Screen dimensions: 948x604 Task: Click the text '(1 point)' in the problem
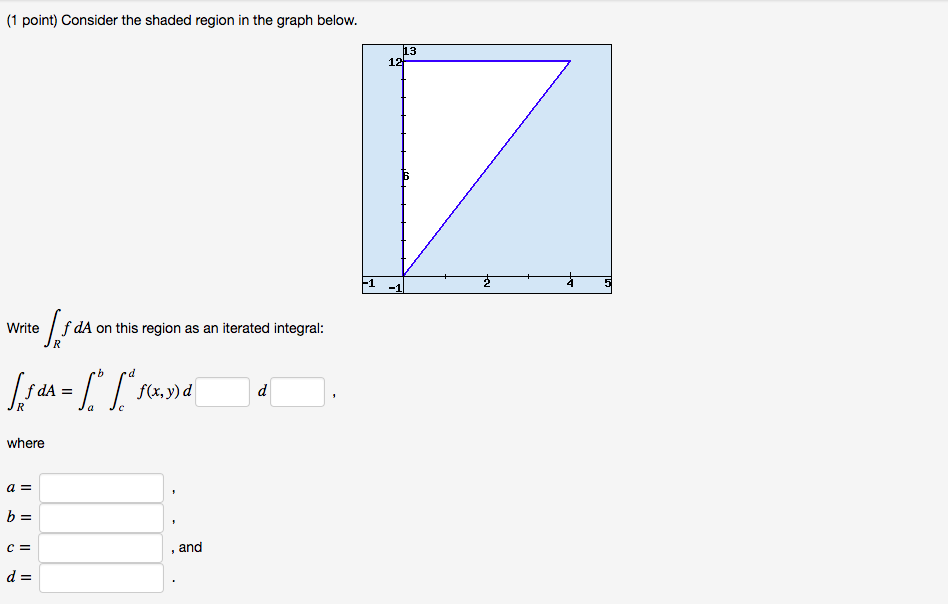pos(31,19)
